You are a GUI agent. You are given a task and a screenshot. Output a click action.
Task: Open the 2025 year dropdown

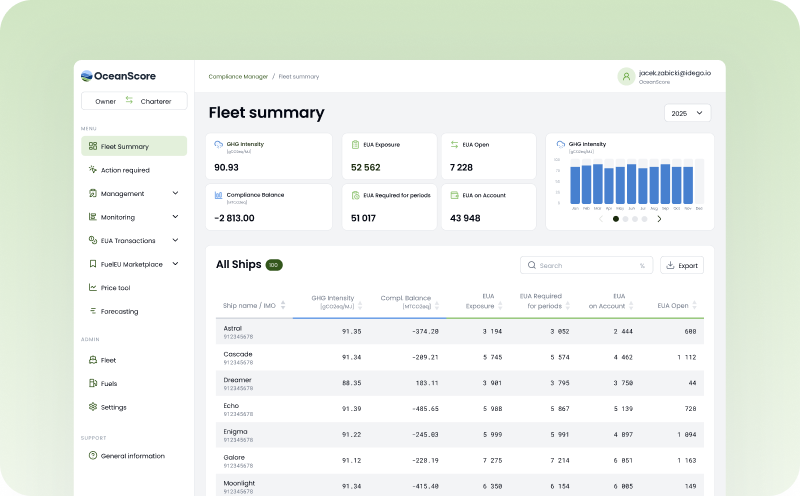pyautogui.click(x=687, y=114)
